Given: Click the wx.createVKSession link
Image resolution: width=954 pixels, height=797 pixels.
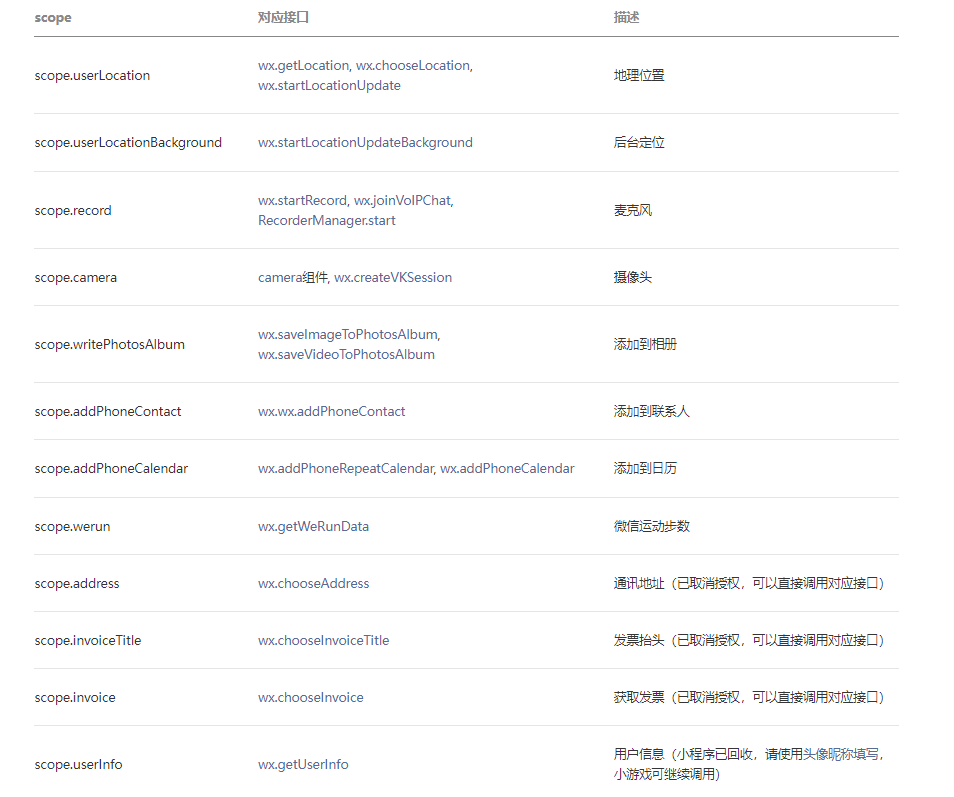Looking at the screenshot, I should click(393, 278).
